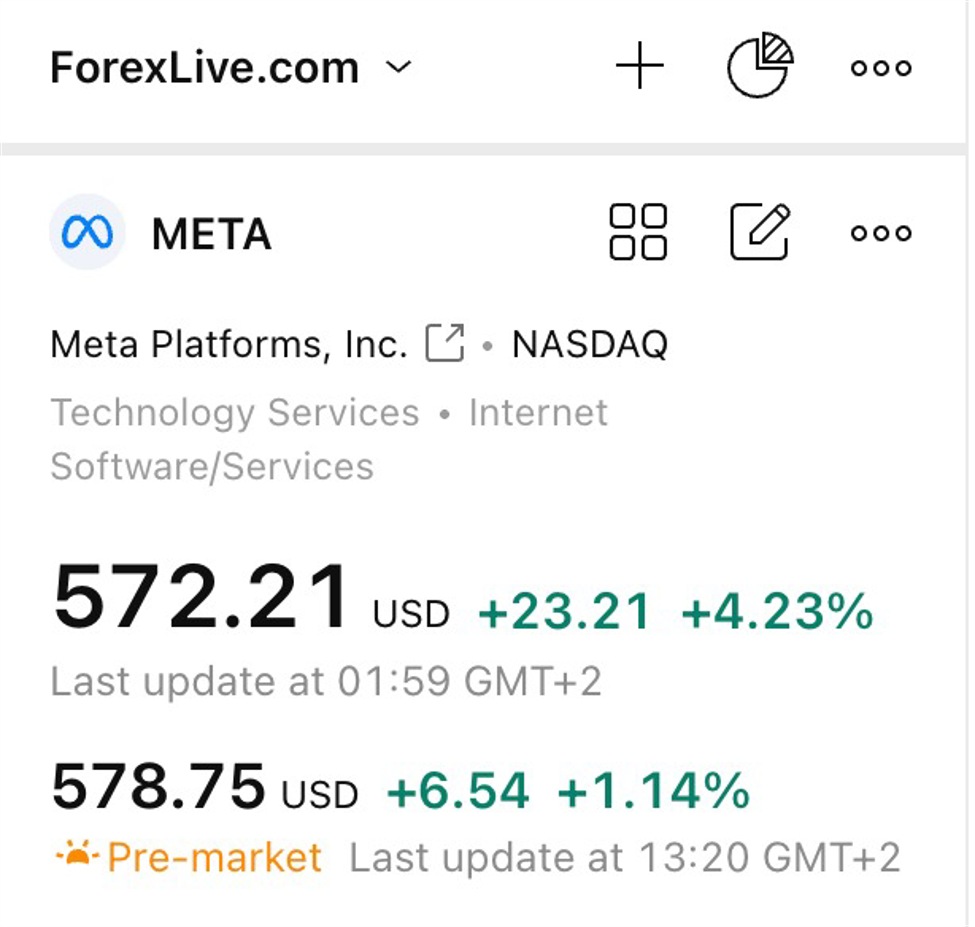The width and height of the screenshot is (975, 927).
Task: Open the watchlist three-dots options menu
Action: [881, 67]
